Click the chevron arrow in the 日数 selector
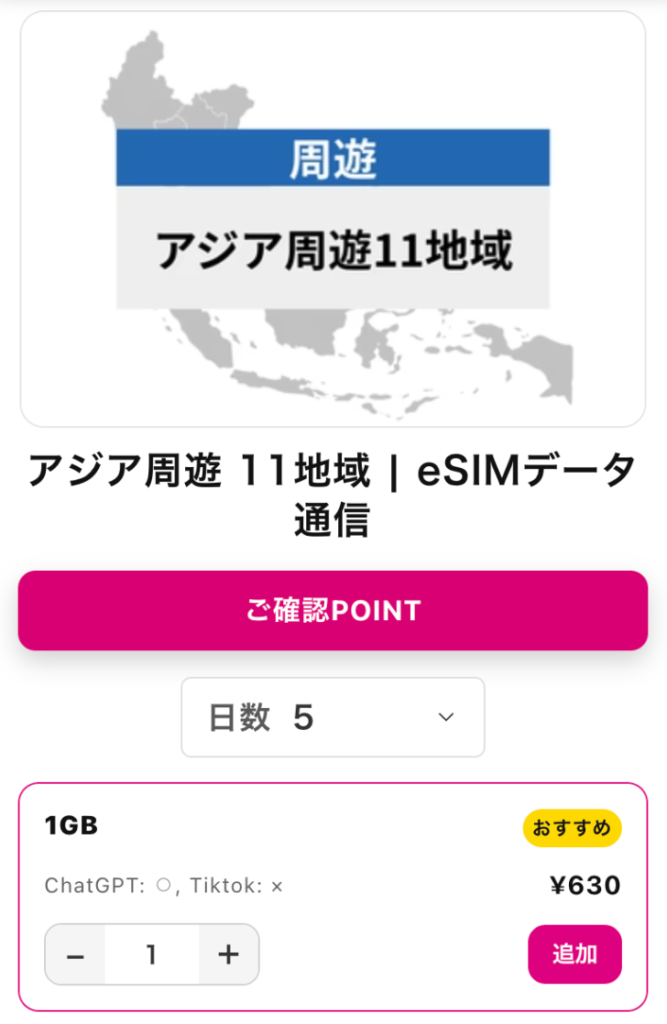667x1024 pixels. [x=447, y=717]
